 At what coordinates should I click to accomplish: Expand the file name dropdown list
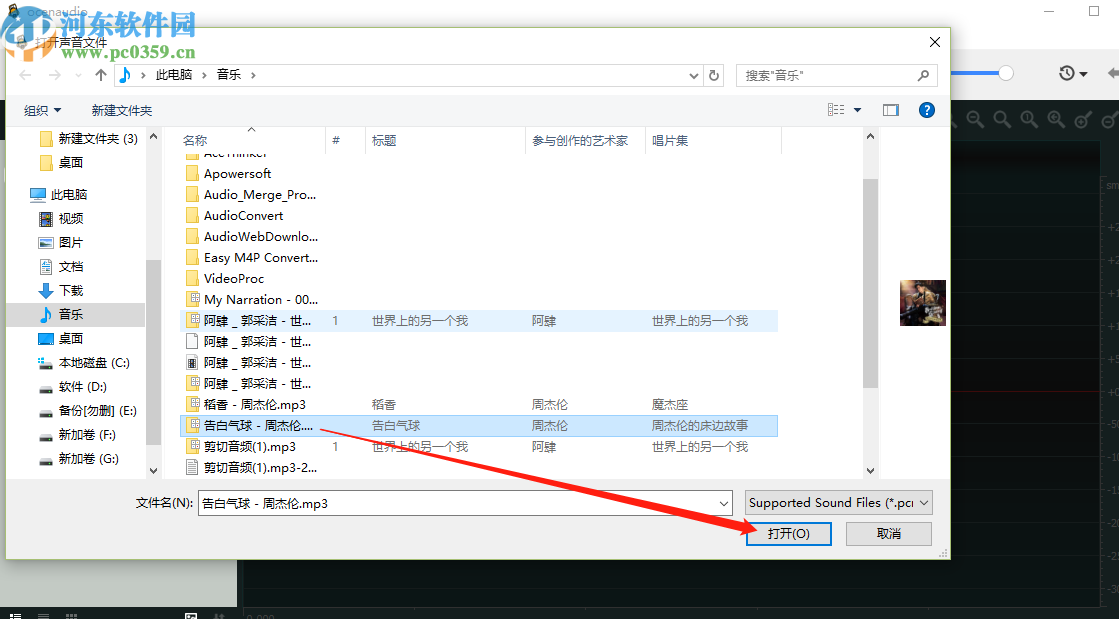point(724,503)
